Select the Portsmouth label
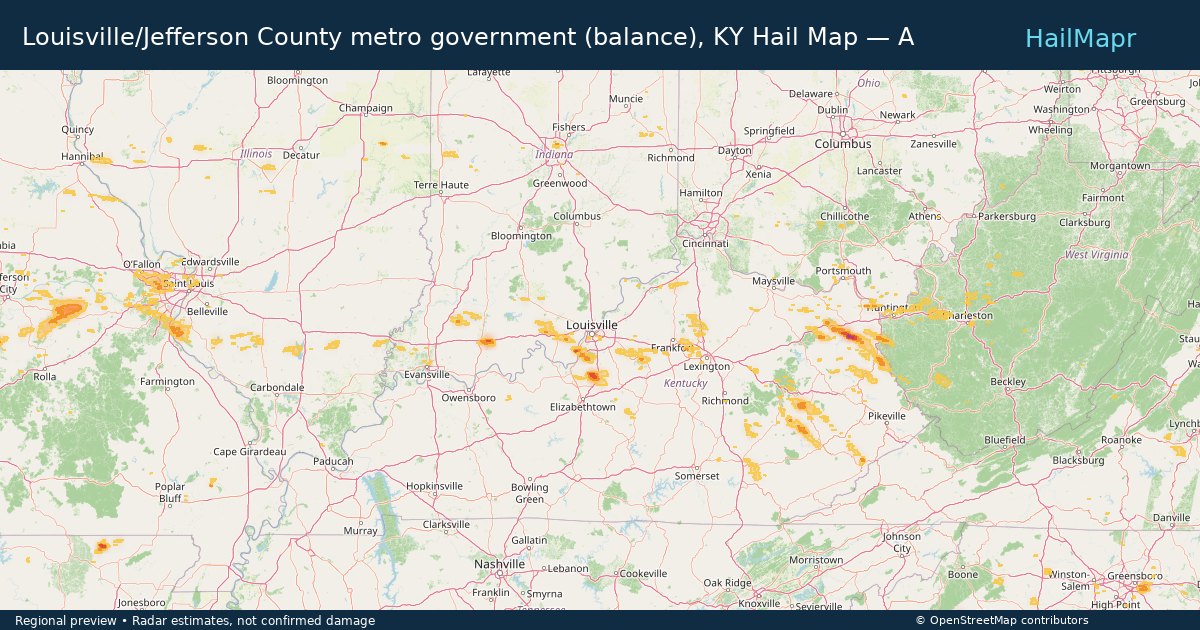1200x630 pixels. click(843, 271)
